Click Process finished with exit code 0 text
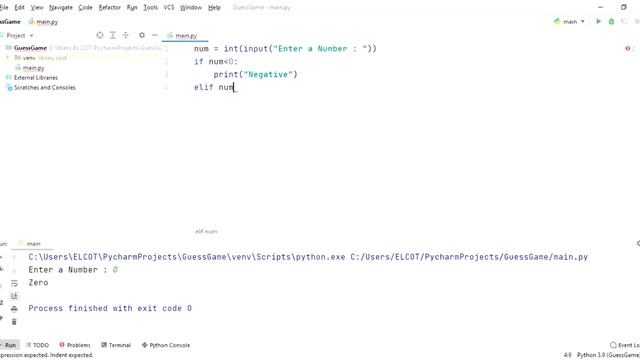This screenshot has height=360, width=640. click(110, 308)
